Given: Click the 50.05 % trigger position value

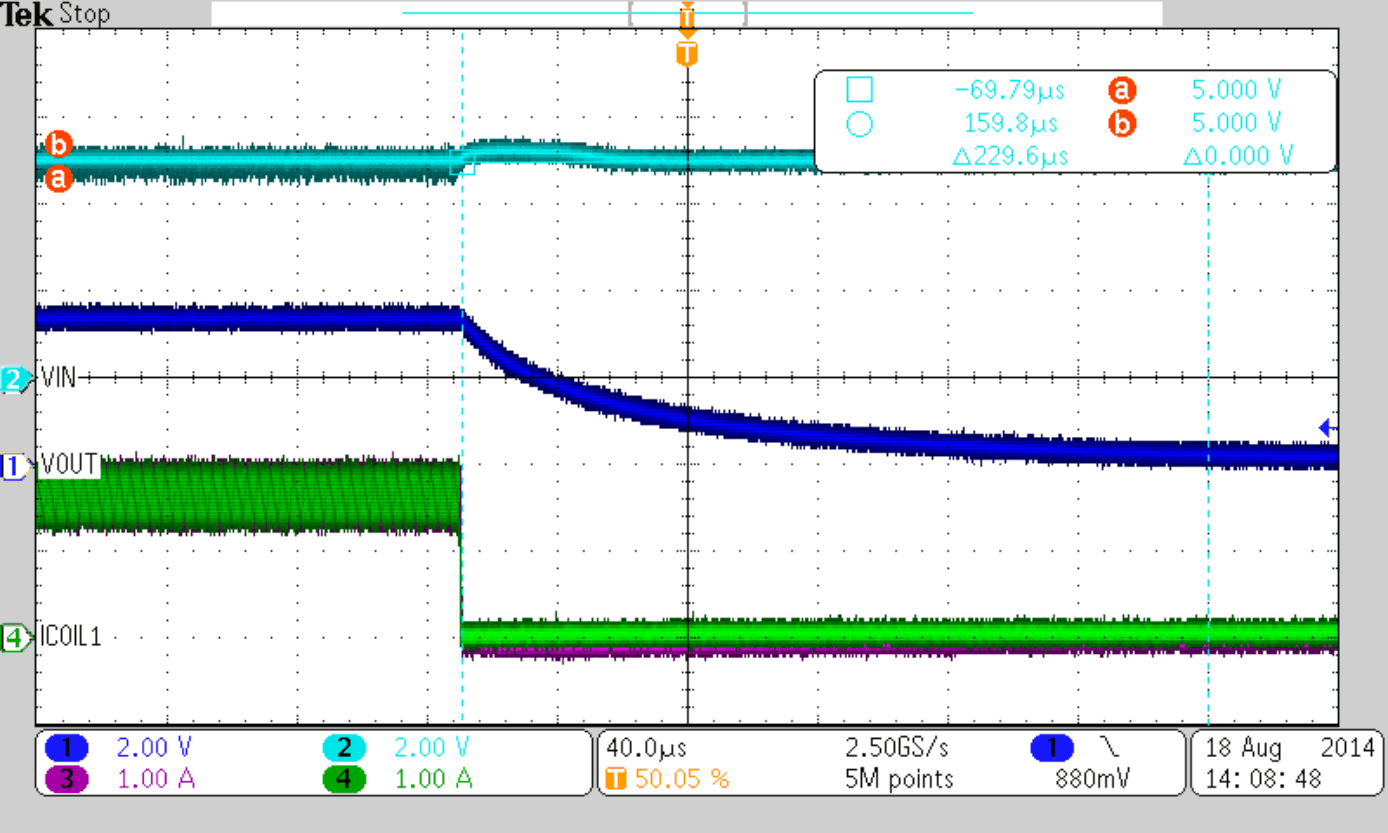Looking at the screenshot, I should [680, 780].
